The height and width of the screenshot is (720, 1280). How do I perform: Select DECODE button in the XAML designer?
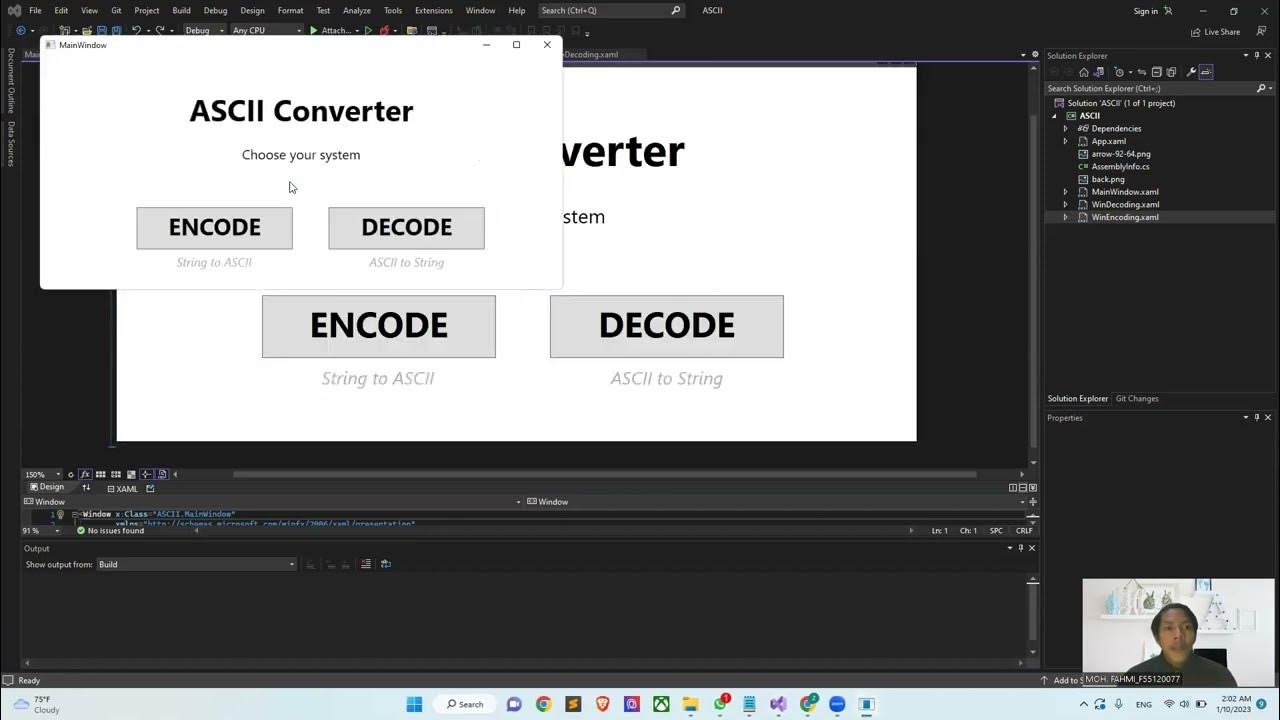pyautogui.click(x=667, y=326)
